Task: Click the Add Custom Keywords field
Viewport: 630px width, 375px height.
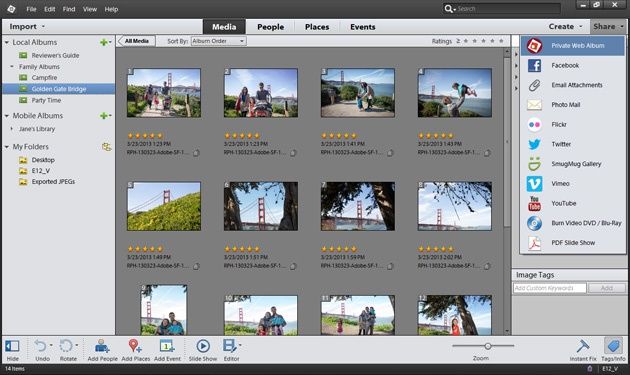Action: click(550, 288)
